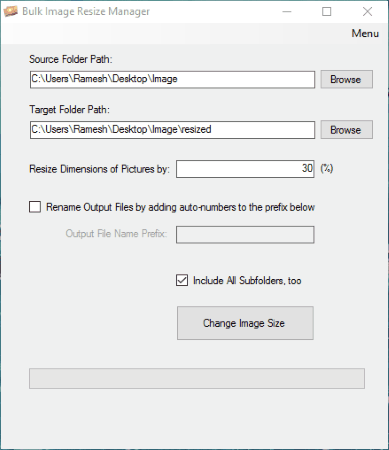Uncheck the Include All Subfolders checkbox

pyautogui.click(x=182, y=280)
